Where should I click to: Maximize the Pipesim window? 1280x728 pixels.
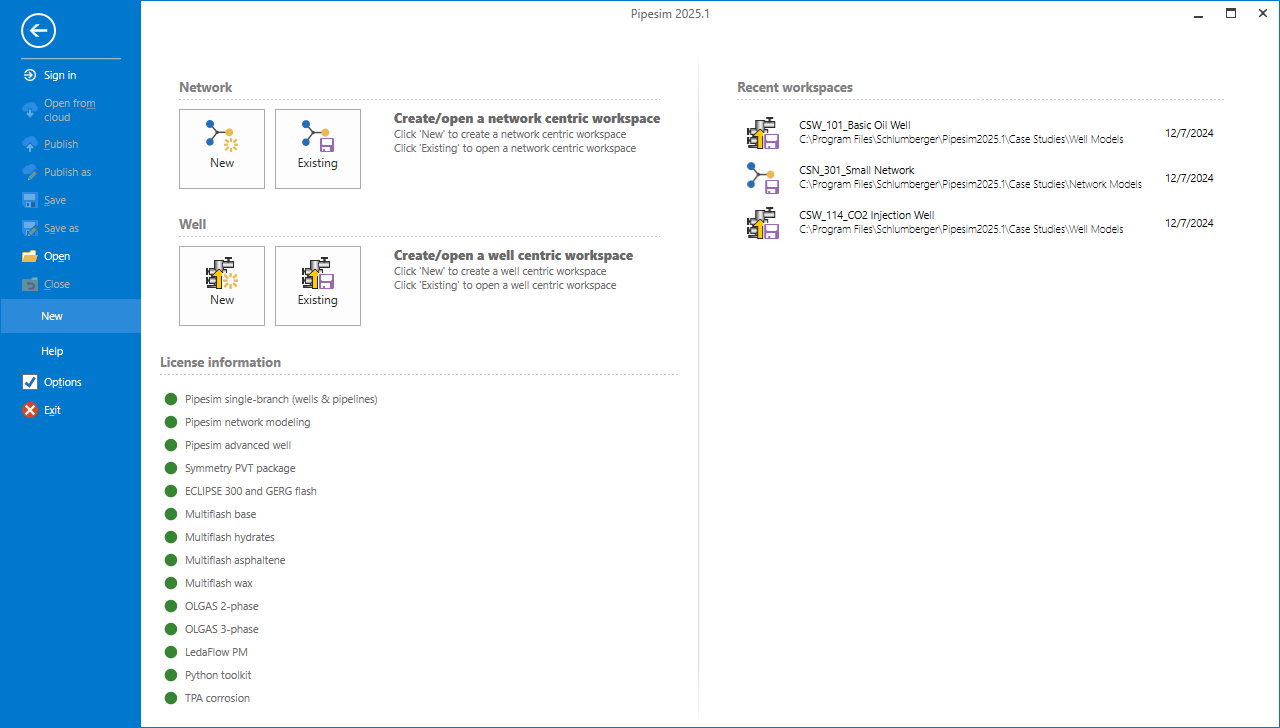pos(1231,14)
